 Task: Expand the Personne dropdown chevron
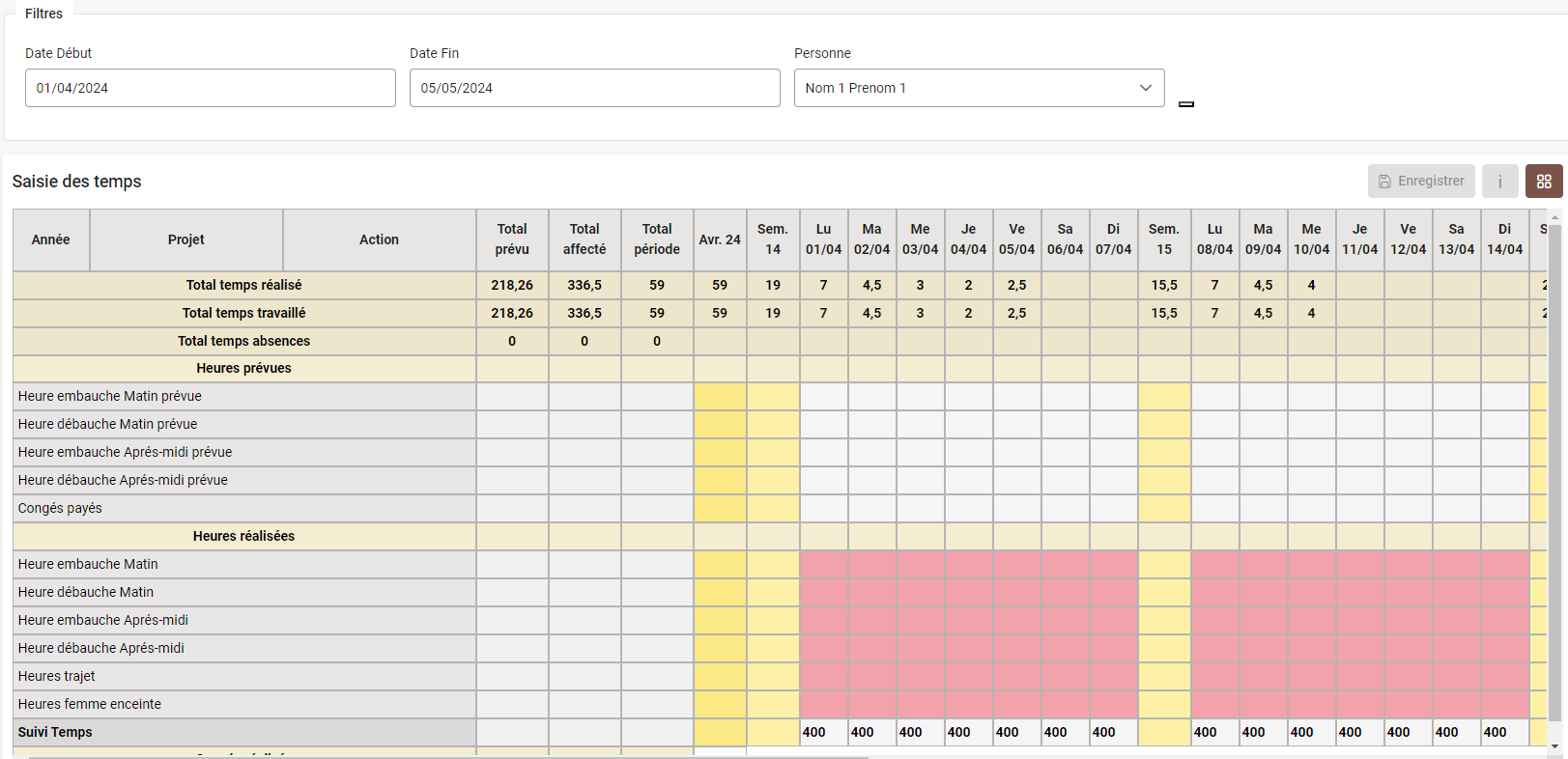1145,88
